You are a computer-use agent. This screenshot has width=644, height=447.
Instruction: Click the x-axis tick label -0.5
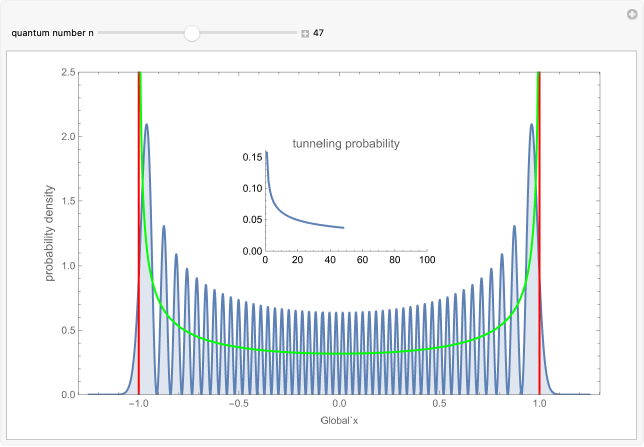pos(237,407)
